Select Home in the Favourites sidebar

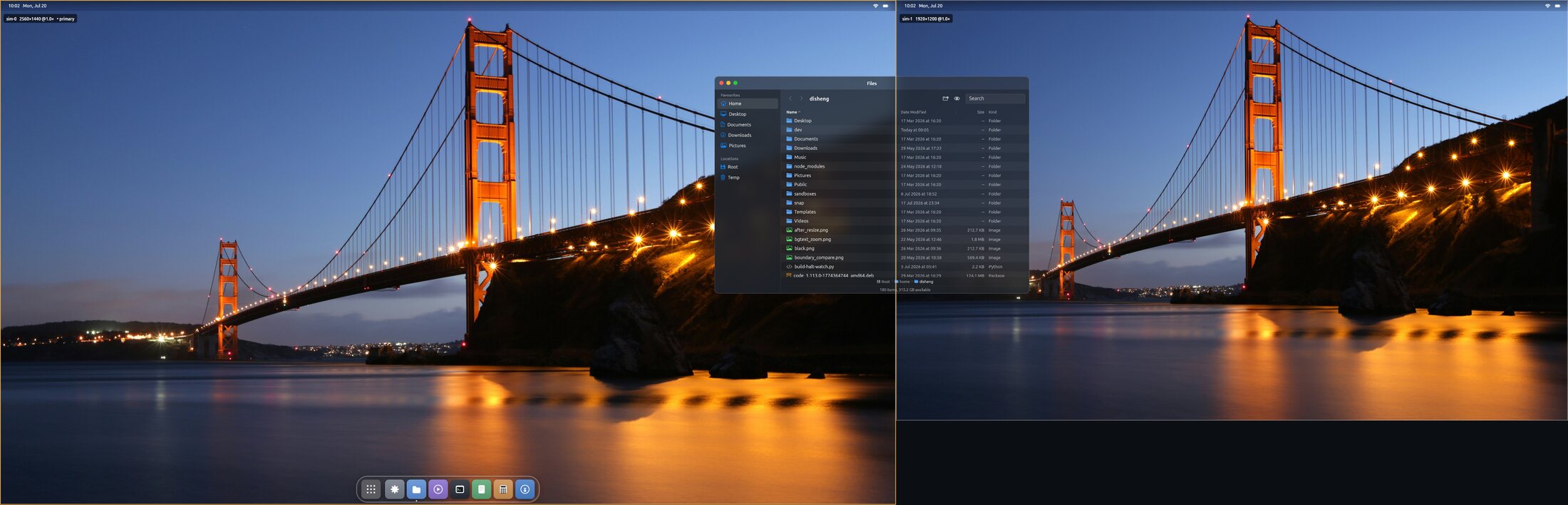748,103
